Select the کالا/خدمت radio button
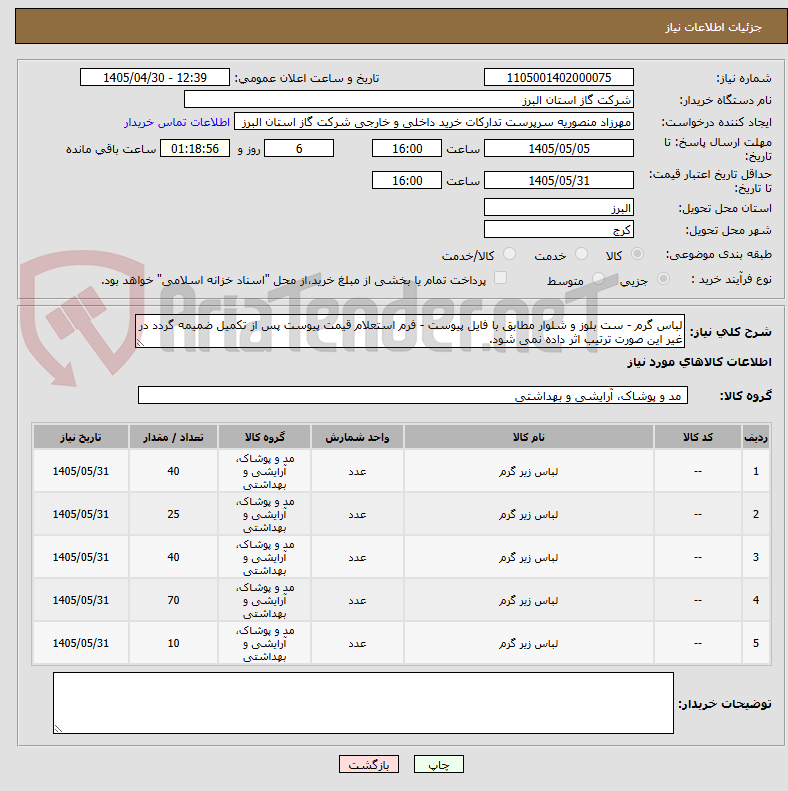The image size is (788, 791). tap(510, 254)
